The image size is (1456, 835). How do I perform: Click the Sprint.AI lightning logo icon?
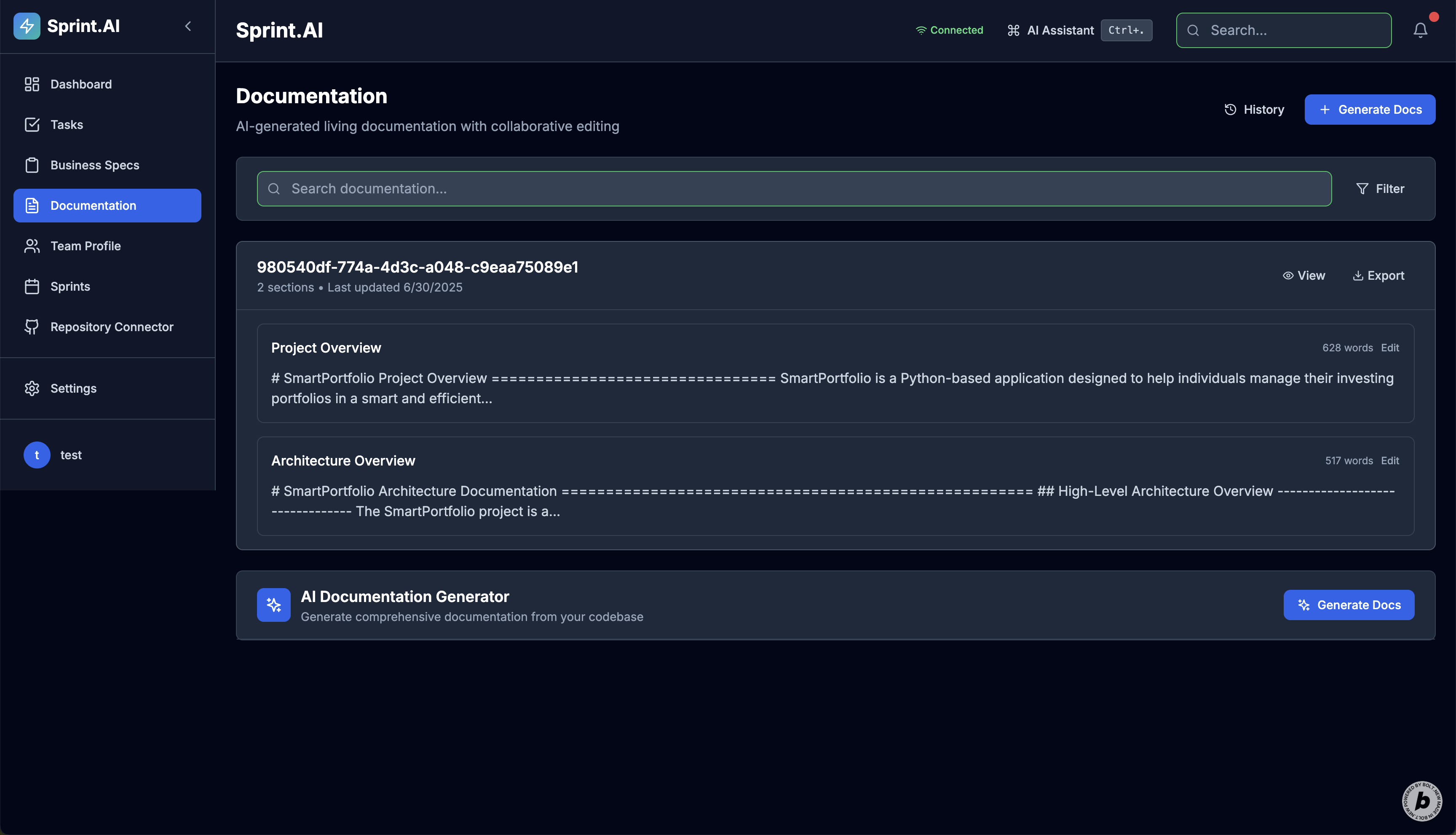click(x=27, y=27)
